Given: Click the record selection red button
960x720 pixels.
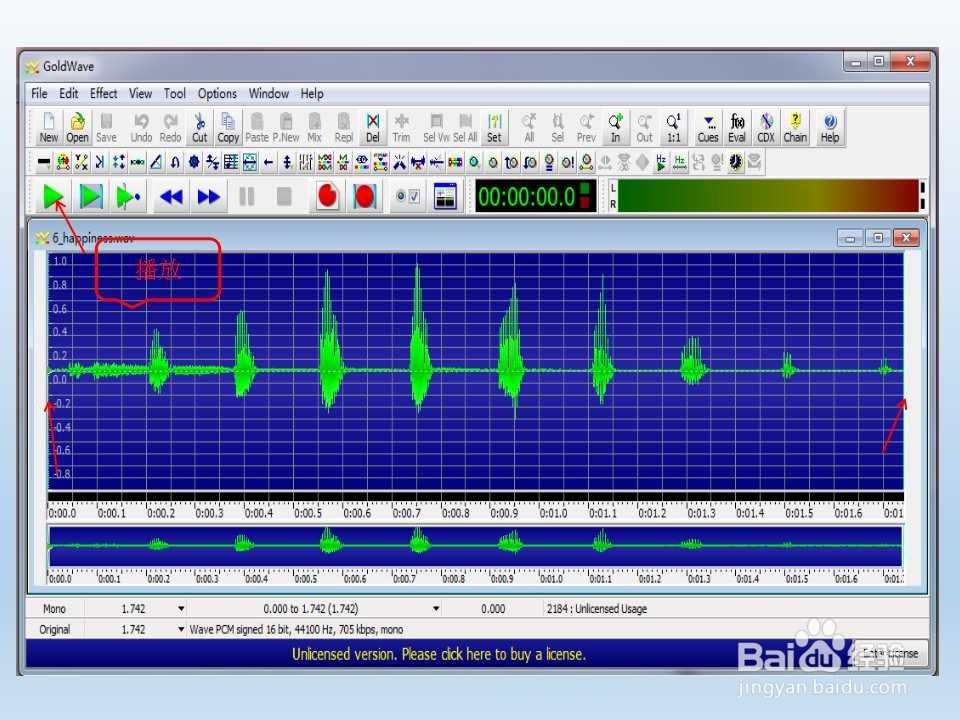Looking at the screenshot, I should (x=365, y=197).
